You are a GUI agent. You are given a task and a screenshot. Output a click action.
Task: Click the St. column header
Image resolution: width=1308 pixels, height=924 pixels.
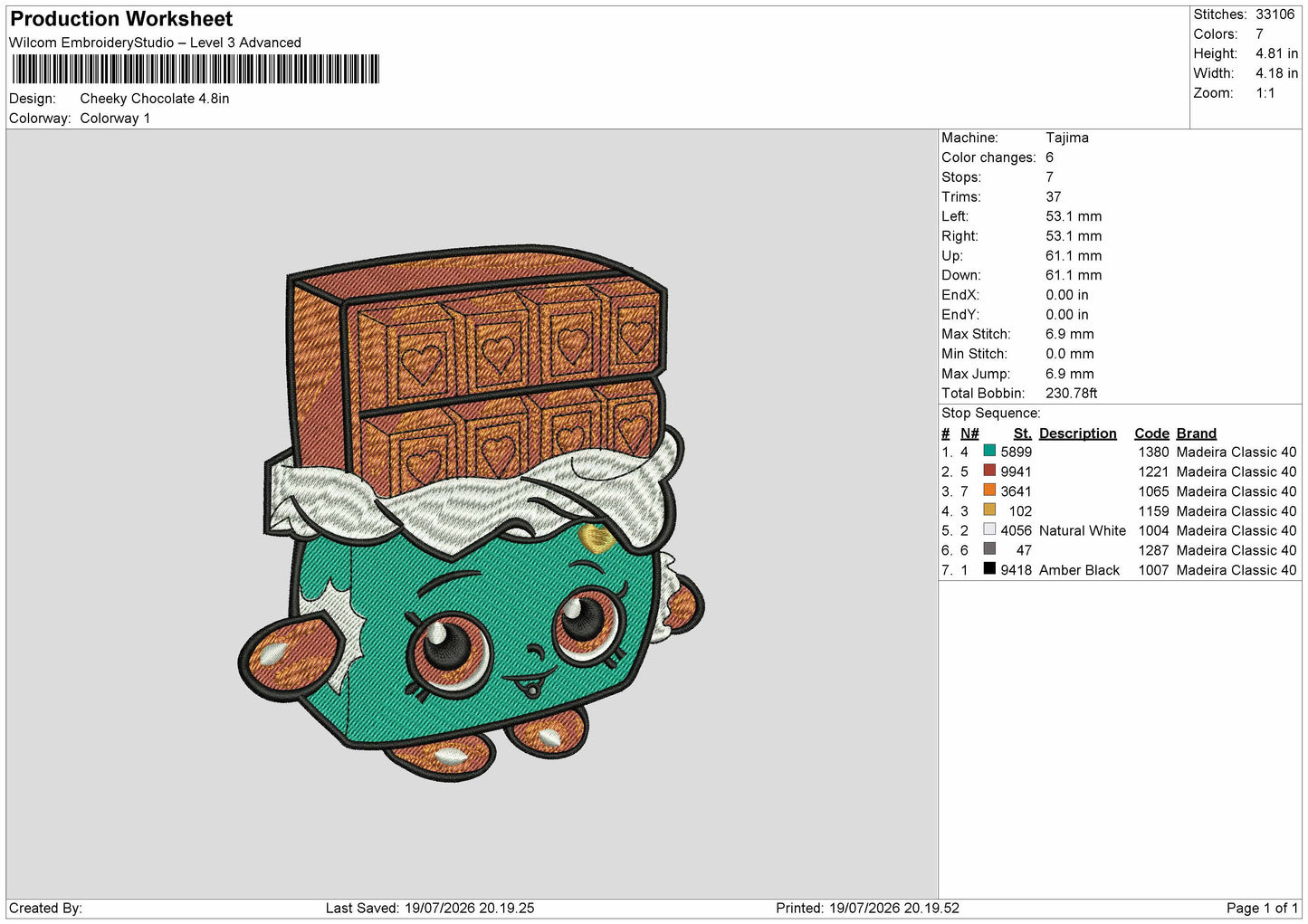[x=1023, y=433]
